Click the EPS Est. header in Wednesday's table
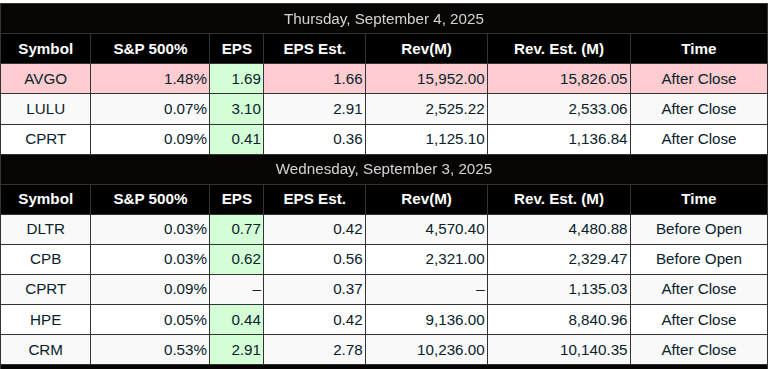This screenshot has height=369, width=769. tap(314, 199)
